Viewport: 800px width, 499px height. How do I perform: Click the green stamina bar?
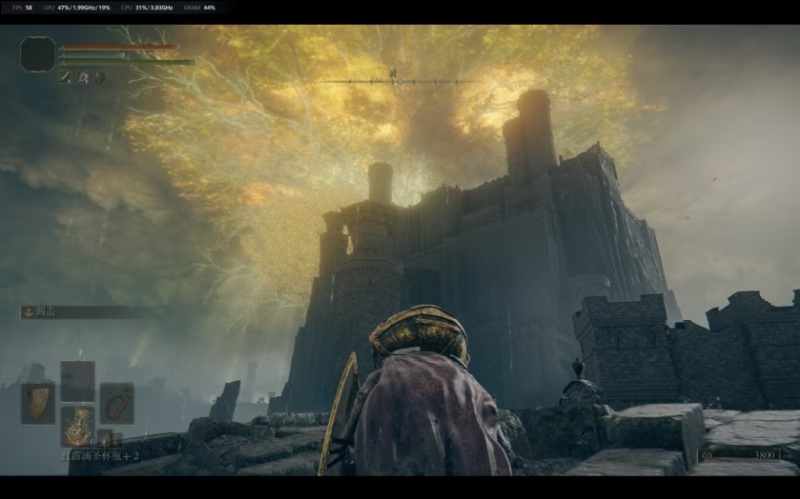128,62
